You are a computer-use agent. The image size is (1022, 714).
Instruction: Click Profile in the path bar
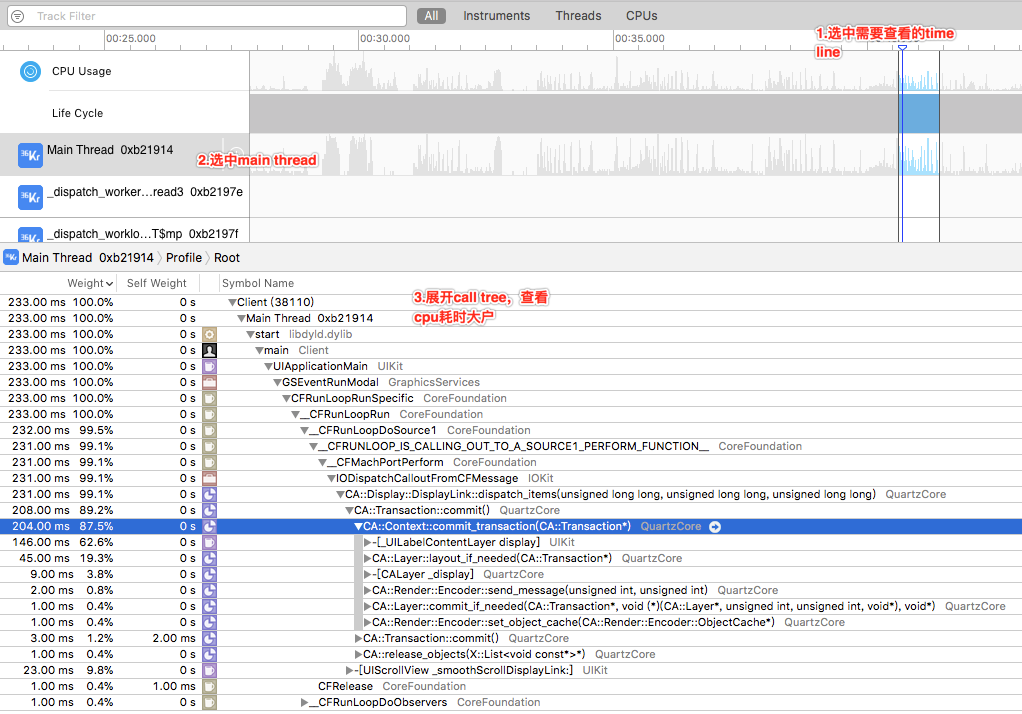tap(184, 258)
